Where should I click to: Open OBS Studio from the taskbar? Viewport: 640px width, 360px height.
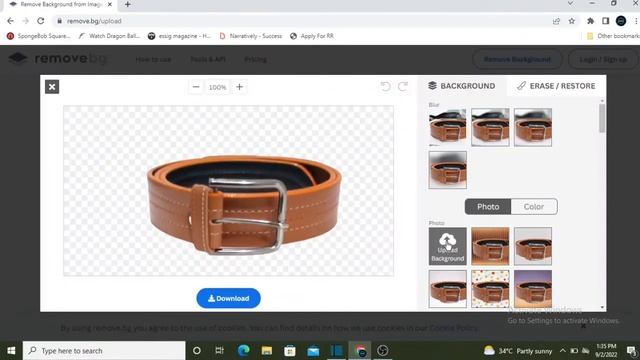[383, 351]
